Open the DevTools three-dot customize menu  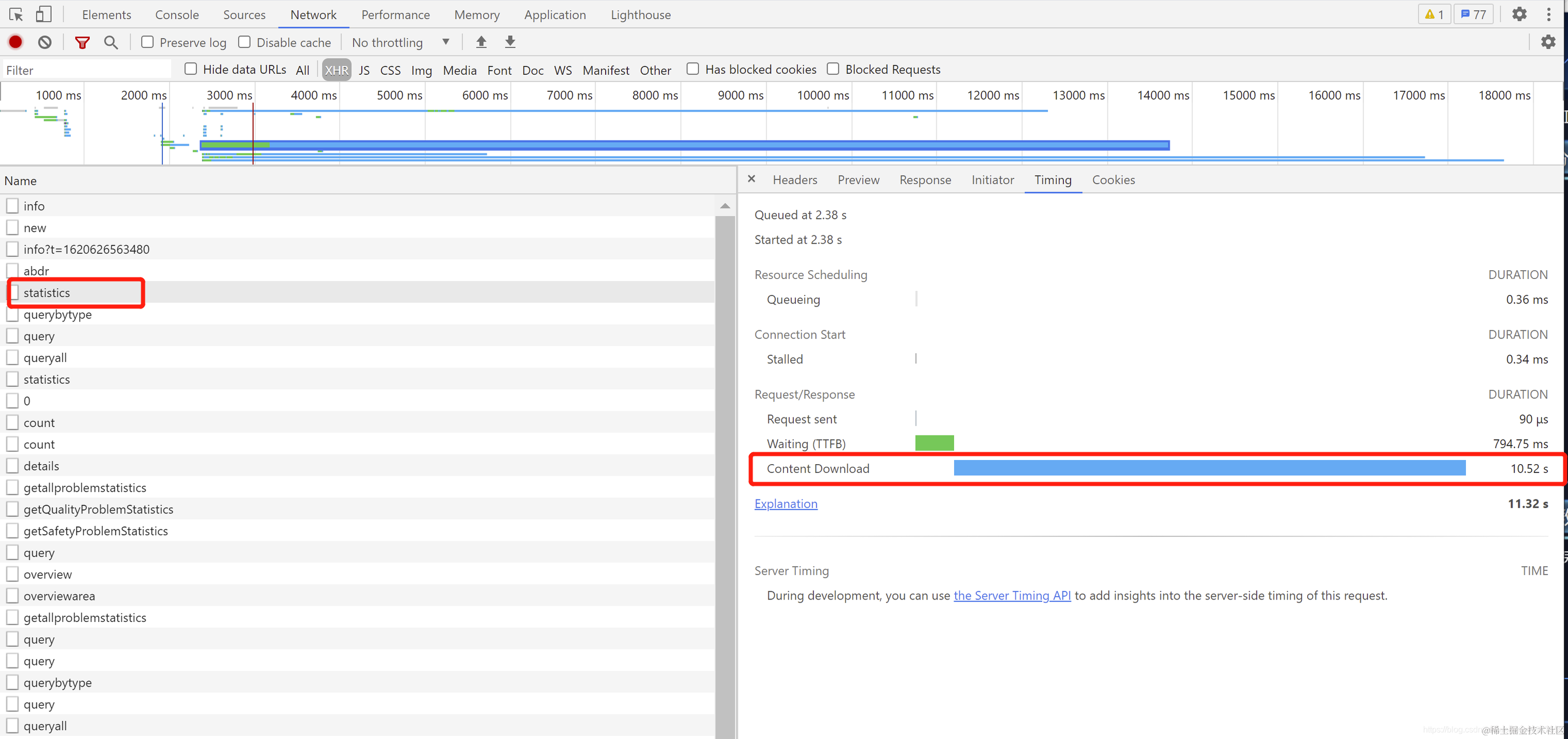pos(1548,15)
